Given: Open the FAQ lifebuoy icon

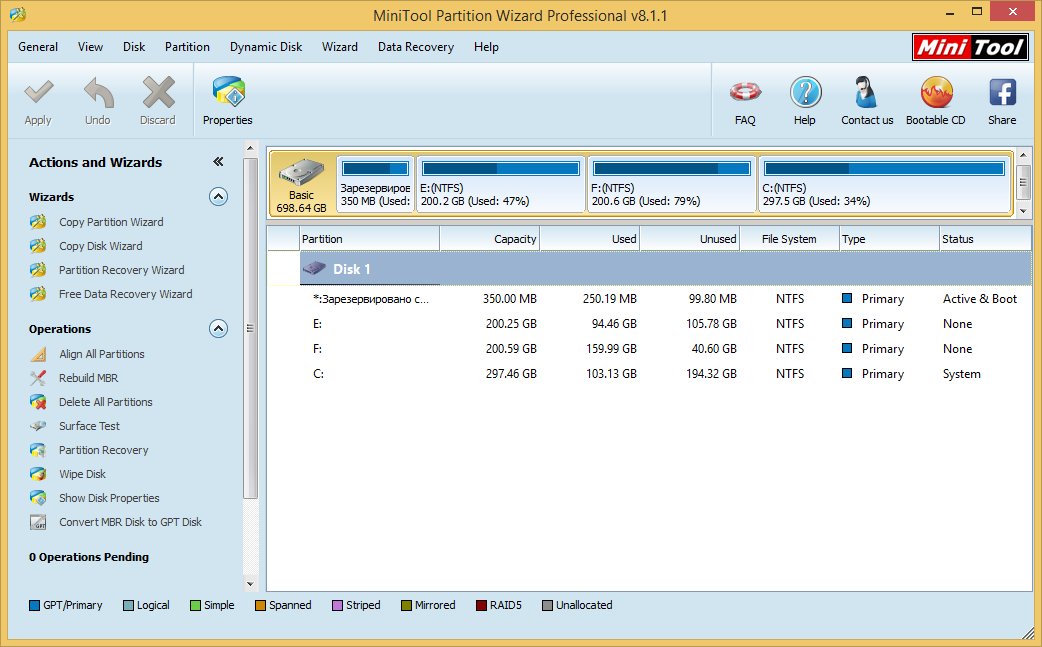Looking at the screenshot, I should [745, 92].
